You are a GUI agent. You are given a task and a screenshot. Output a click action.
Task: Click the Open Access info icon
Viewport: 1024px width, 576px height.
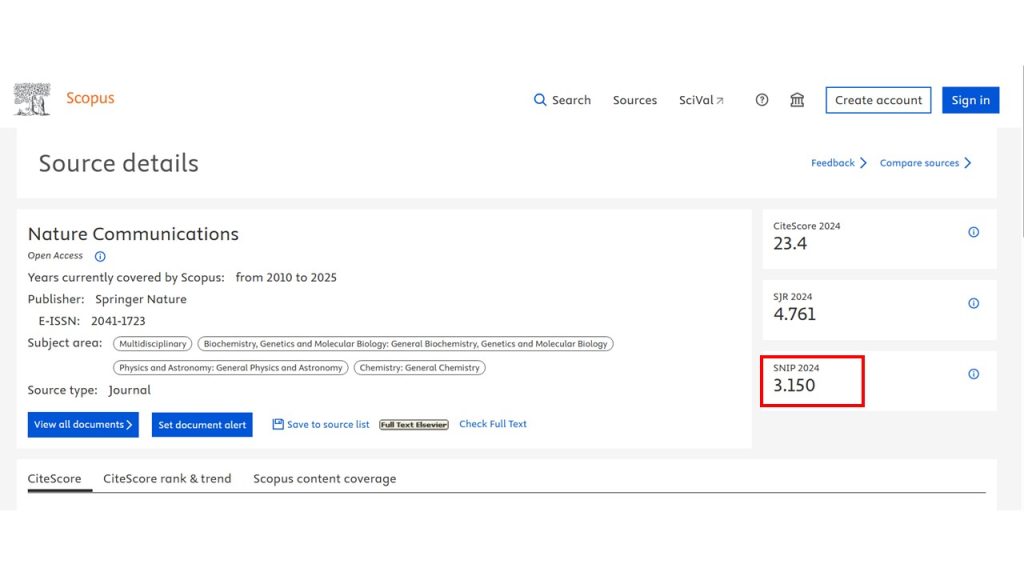[100, 256]
